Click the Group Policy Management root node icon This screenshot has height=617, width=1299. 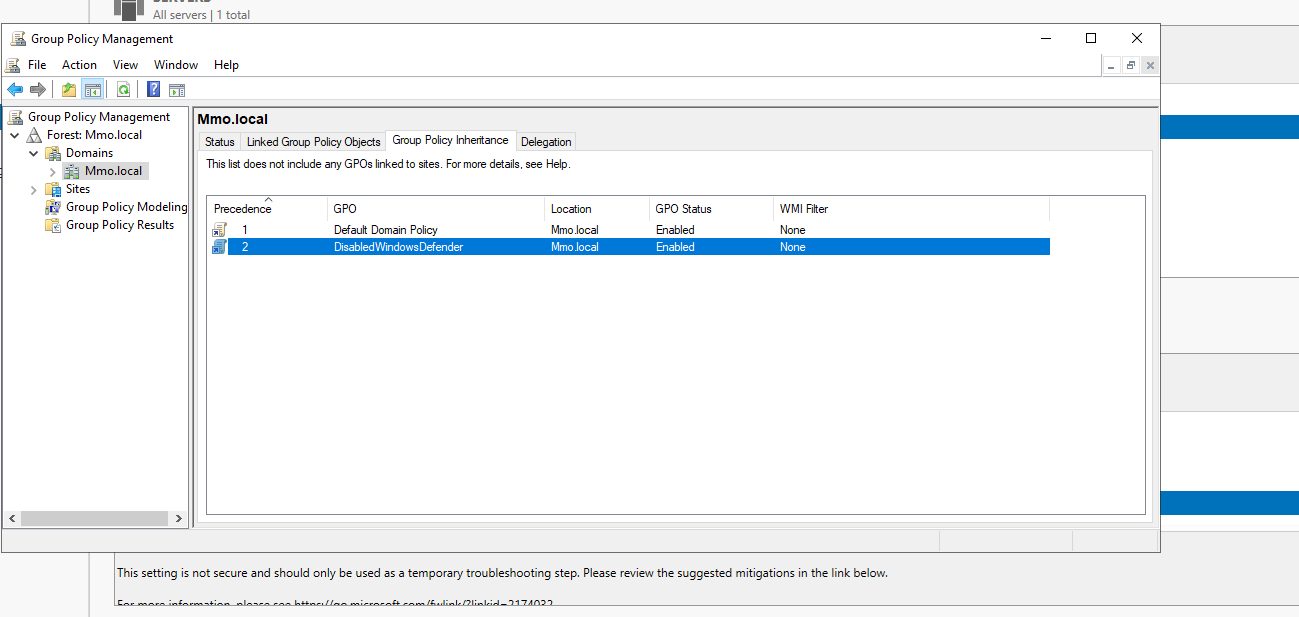point(16,117)
